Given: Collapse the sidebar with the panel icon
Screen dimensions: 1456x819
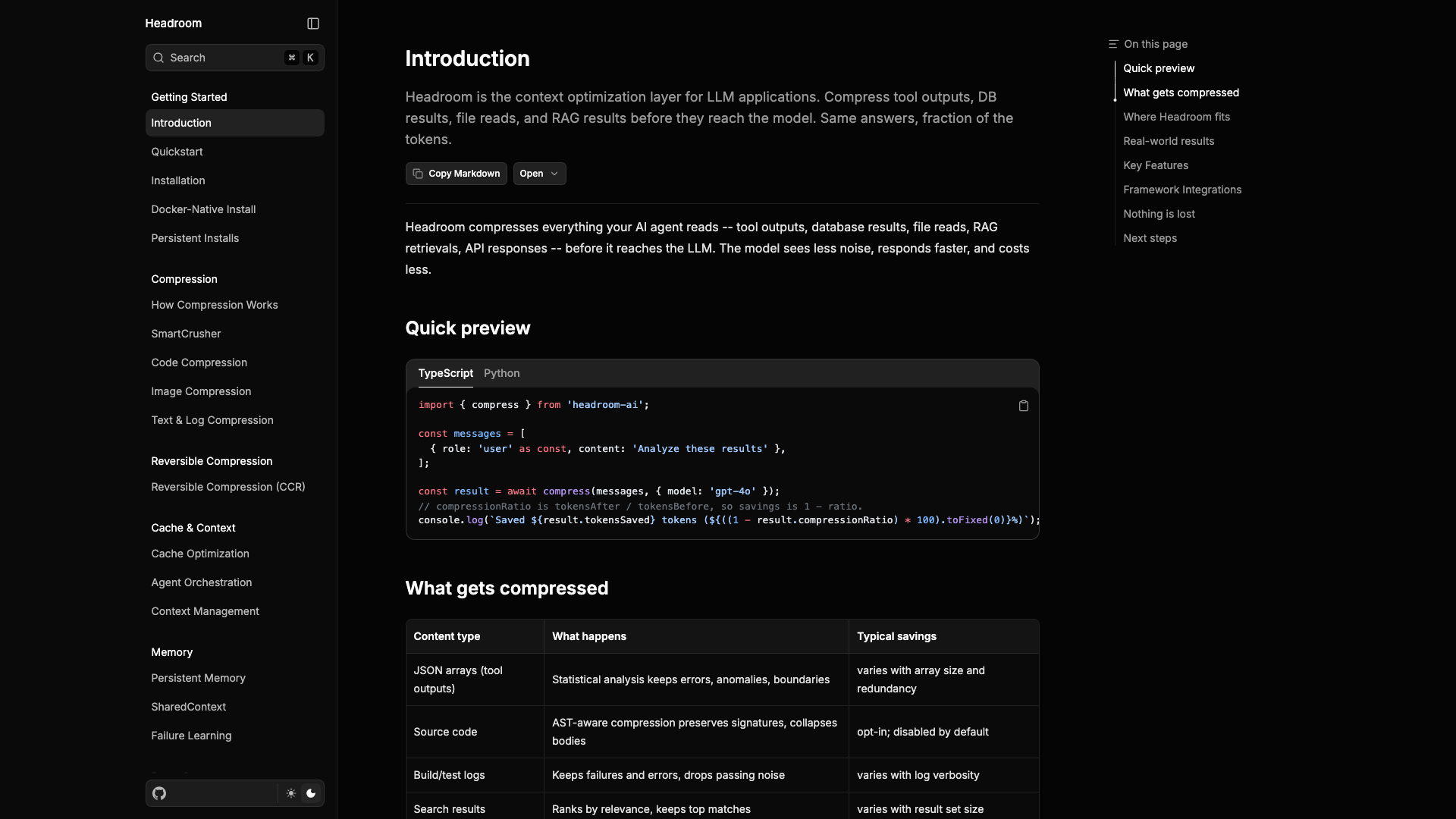Looking at the screenshot, I should tap(313, 24).
